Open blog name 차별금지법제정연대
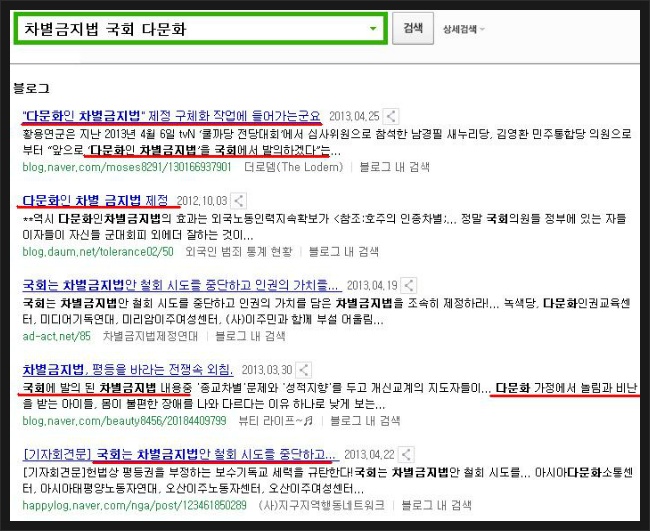The image size is (650, 531). tap(150, 336)
